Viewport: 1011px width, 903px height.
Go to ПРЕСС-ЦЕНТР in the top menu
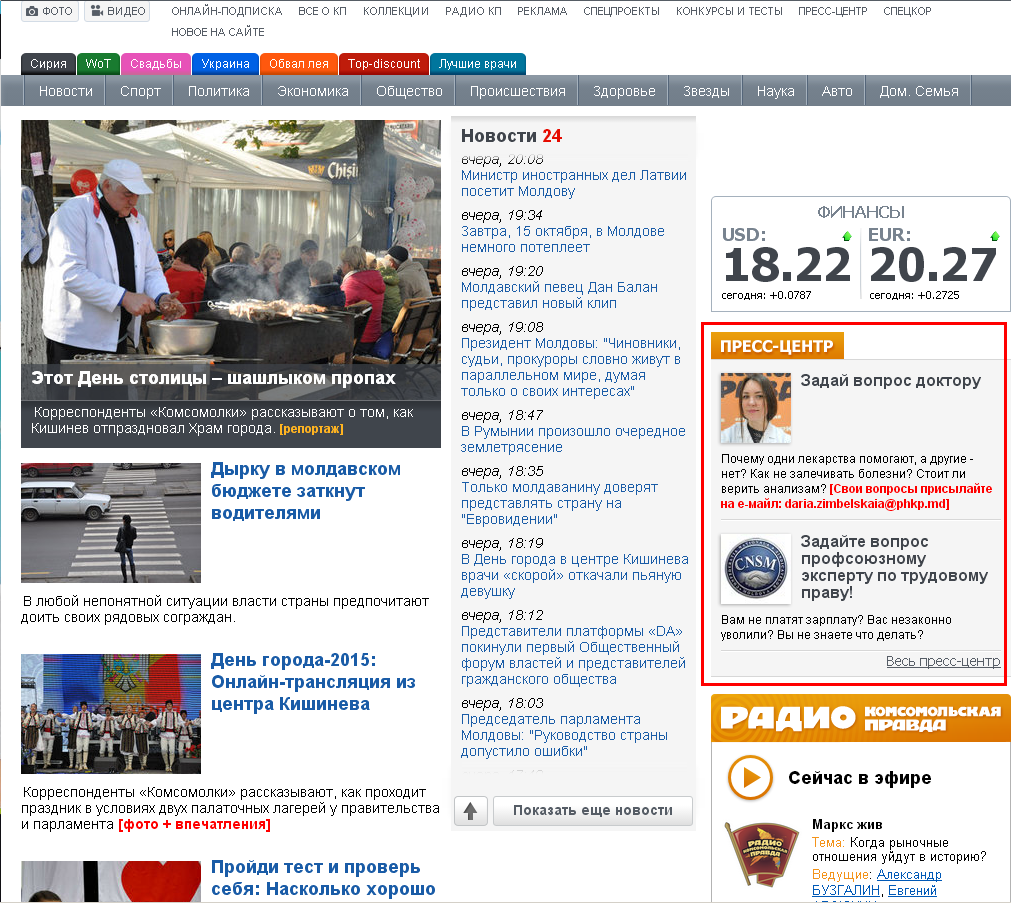pos(832,11)
